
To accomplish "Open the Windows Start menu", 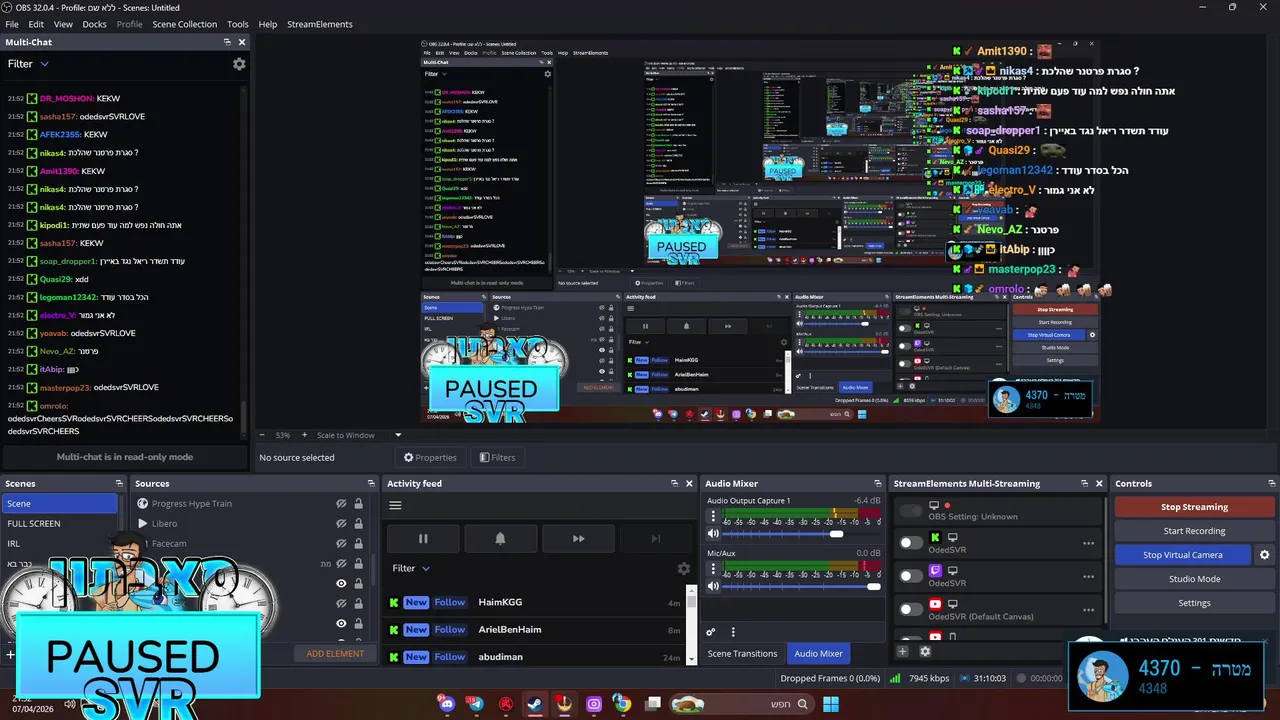I will coord(831,704).
